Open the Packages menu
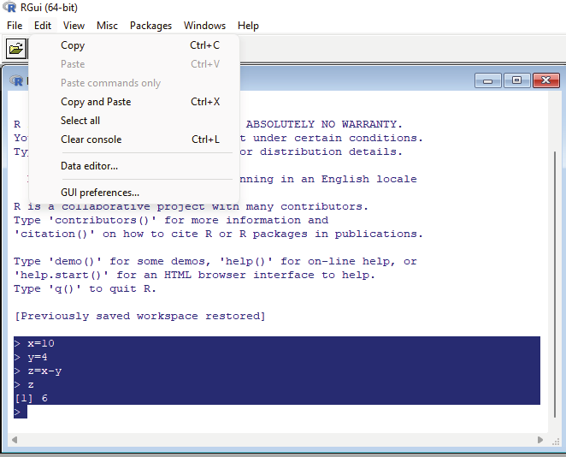This screenshot has height=457, width=566. 151,26
